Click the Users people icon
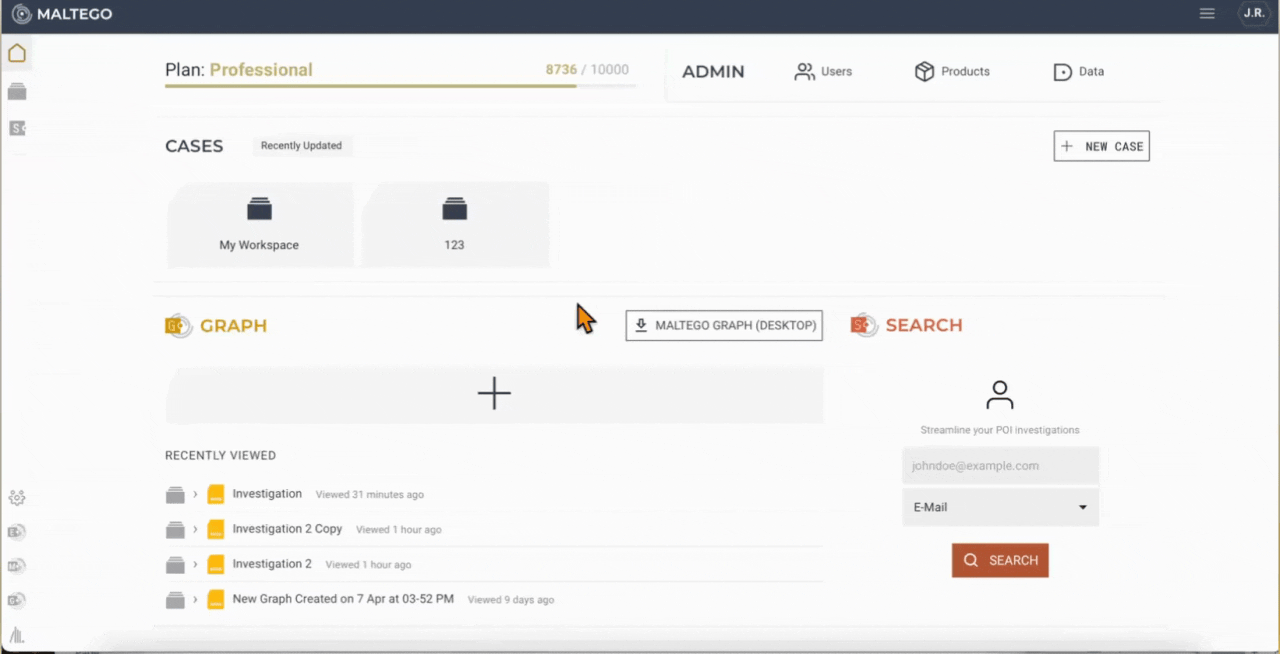 pyautogui.click(x=804, y=72)
